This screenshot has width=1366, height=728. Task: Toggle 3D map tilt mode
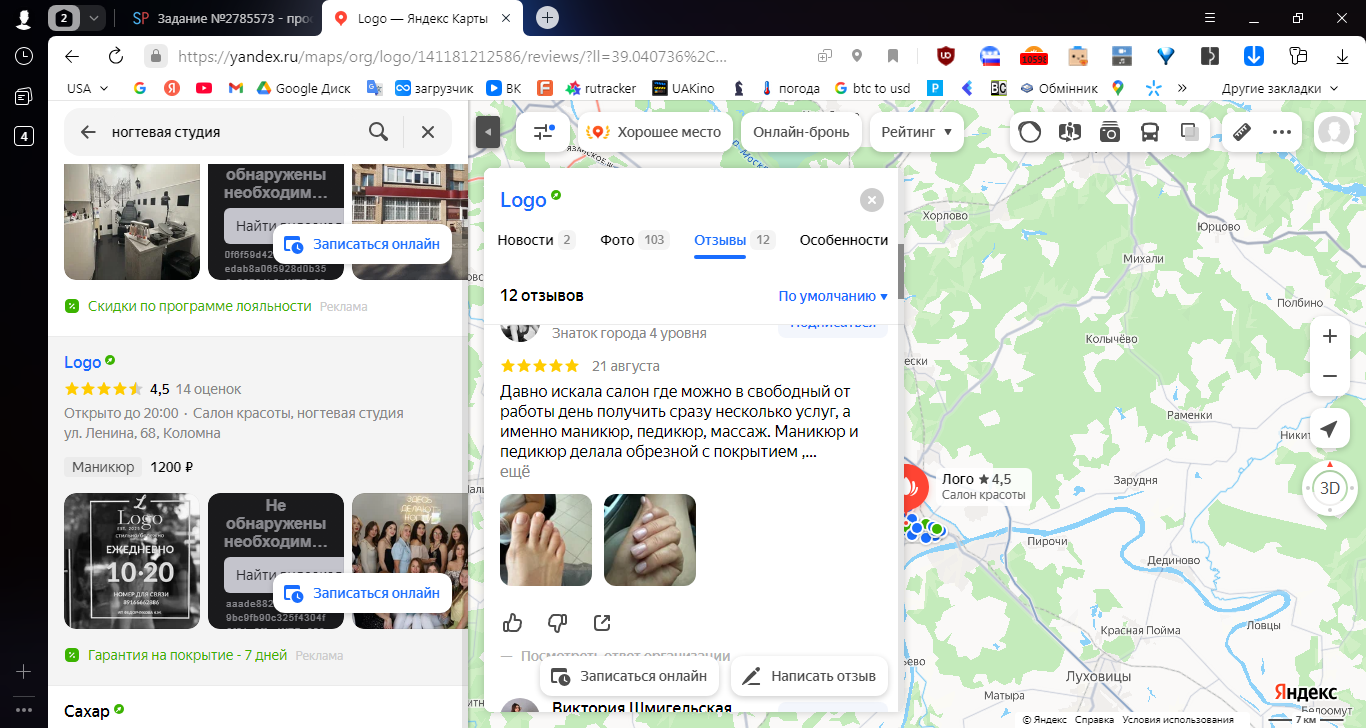tap(1330, 489)
